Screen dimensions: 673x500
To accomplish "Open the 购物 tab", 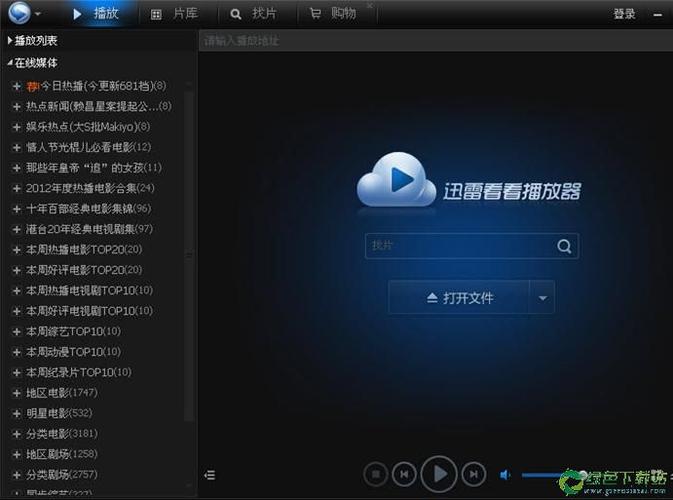I will (333, 14).
